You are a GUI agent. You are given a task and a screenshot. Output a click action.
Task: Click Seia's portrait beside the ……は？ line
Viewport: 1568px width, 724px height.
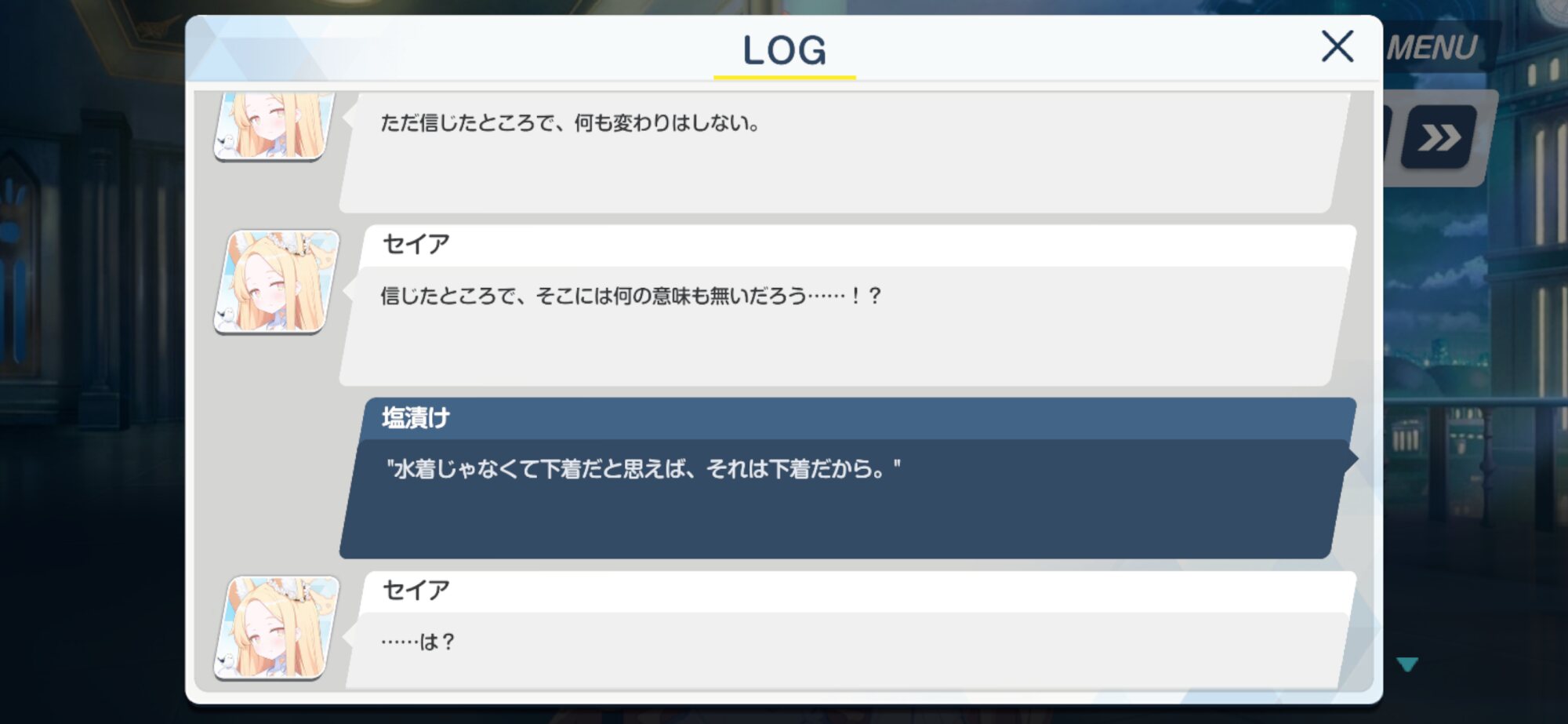click(x=277, y=628)
